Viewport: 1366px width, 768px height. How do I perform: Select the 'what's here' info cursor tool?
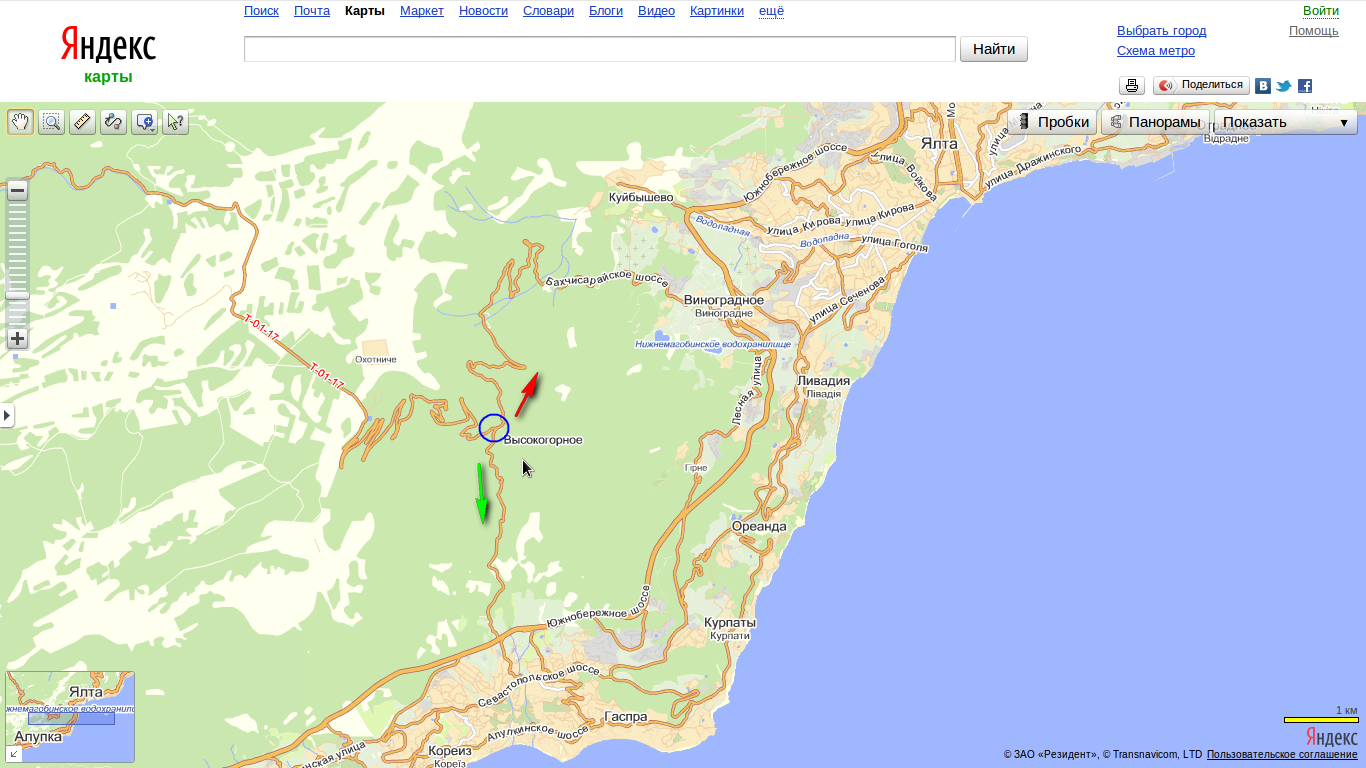[x=175, y=122]
